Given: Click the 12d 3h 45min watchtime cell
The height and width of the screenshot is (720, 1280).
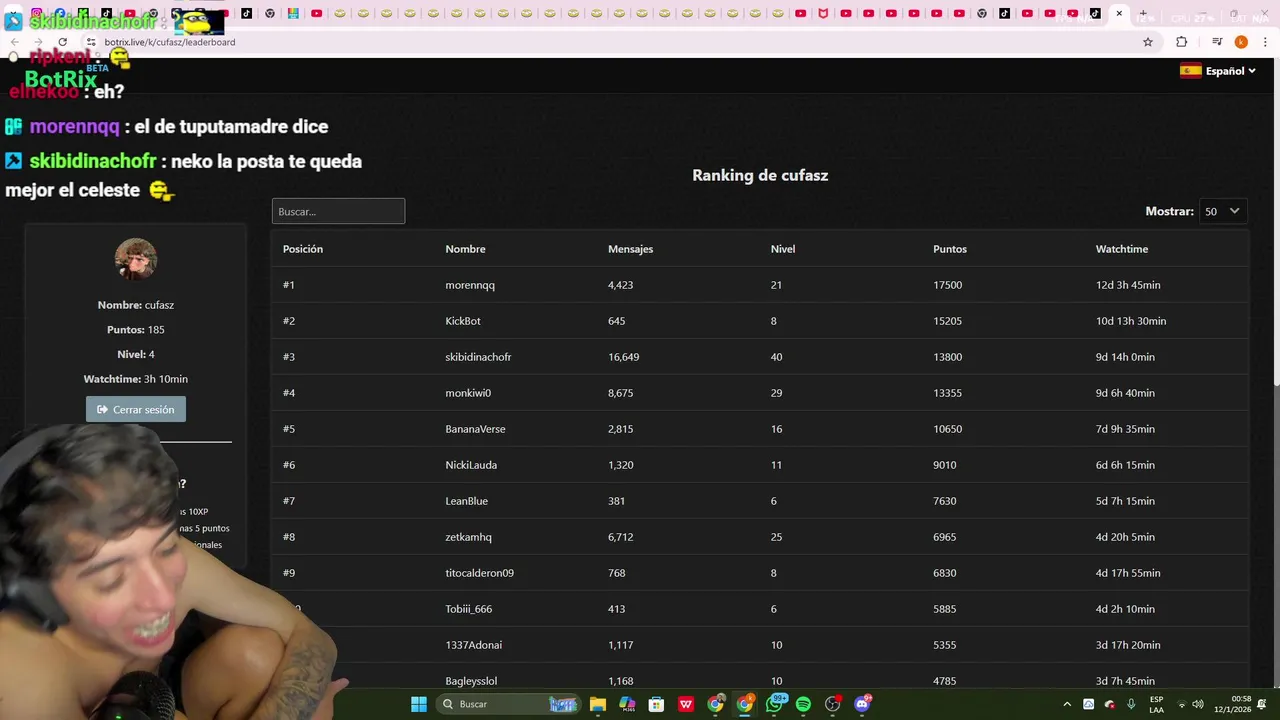Looking at the screenshot, I should click(1128, 285).
